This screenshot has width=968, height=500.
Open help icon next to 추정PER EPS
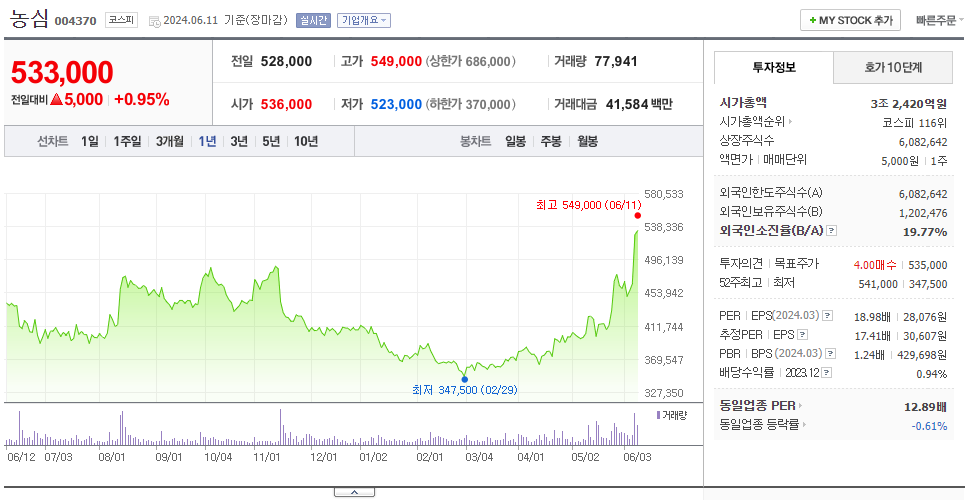(802, 335)
